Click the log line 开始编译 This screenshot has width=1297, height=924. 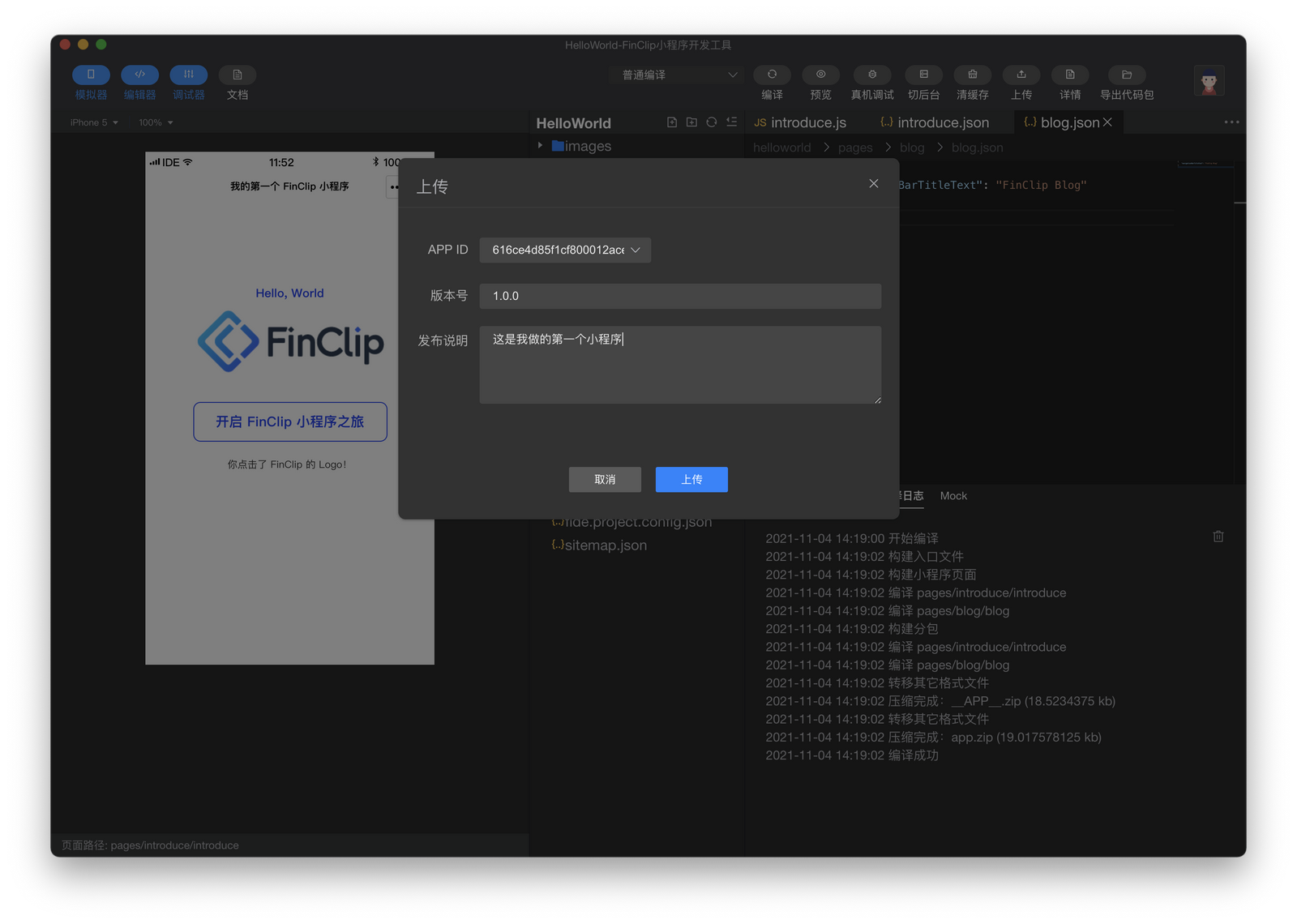(852, 538)
